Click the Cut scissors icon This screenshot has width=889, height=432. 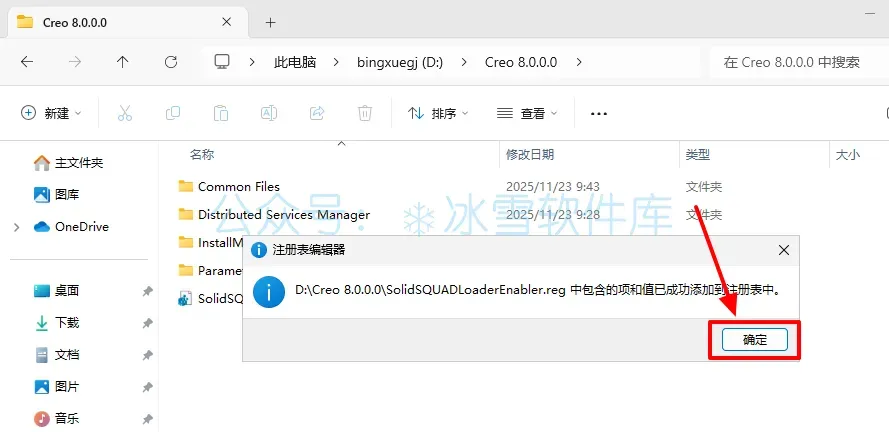tap(125, 113)
